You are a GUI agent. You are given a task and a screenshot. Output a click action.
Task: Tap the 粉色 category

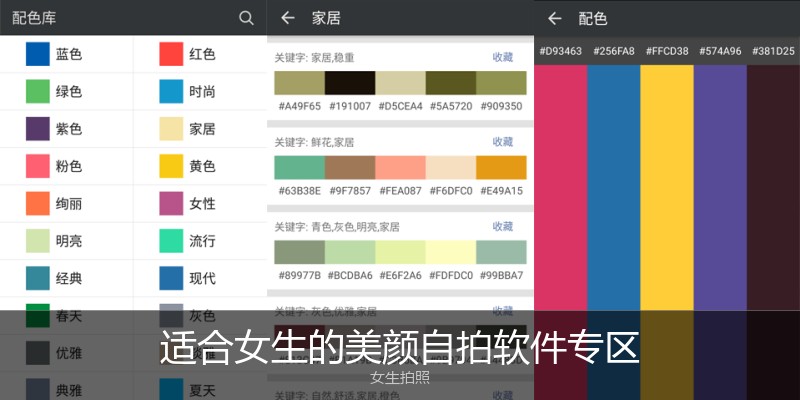click(67, 166)
